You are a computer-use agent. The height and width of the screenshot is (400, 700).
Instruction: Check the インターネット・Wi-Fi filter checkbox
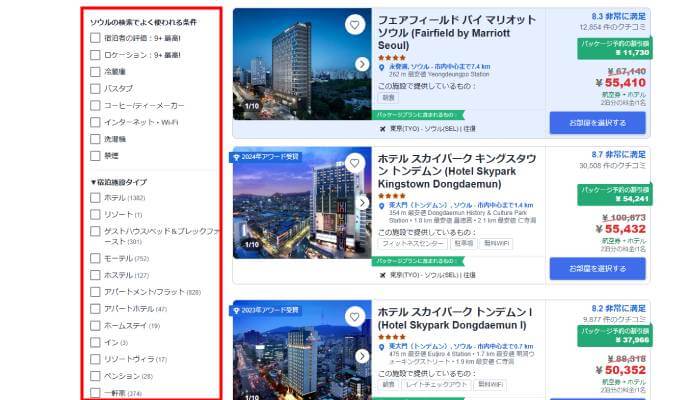(95, 122)
